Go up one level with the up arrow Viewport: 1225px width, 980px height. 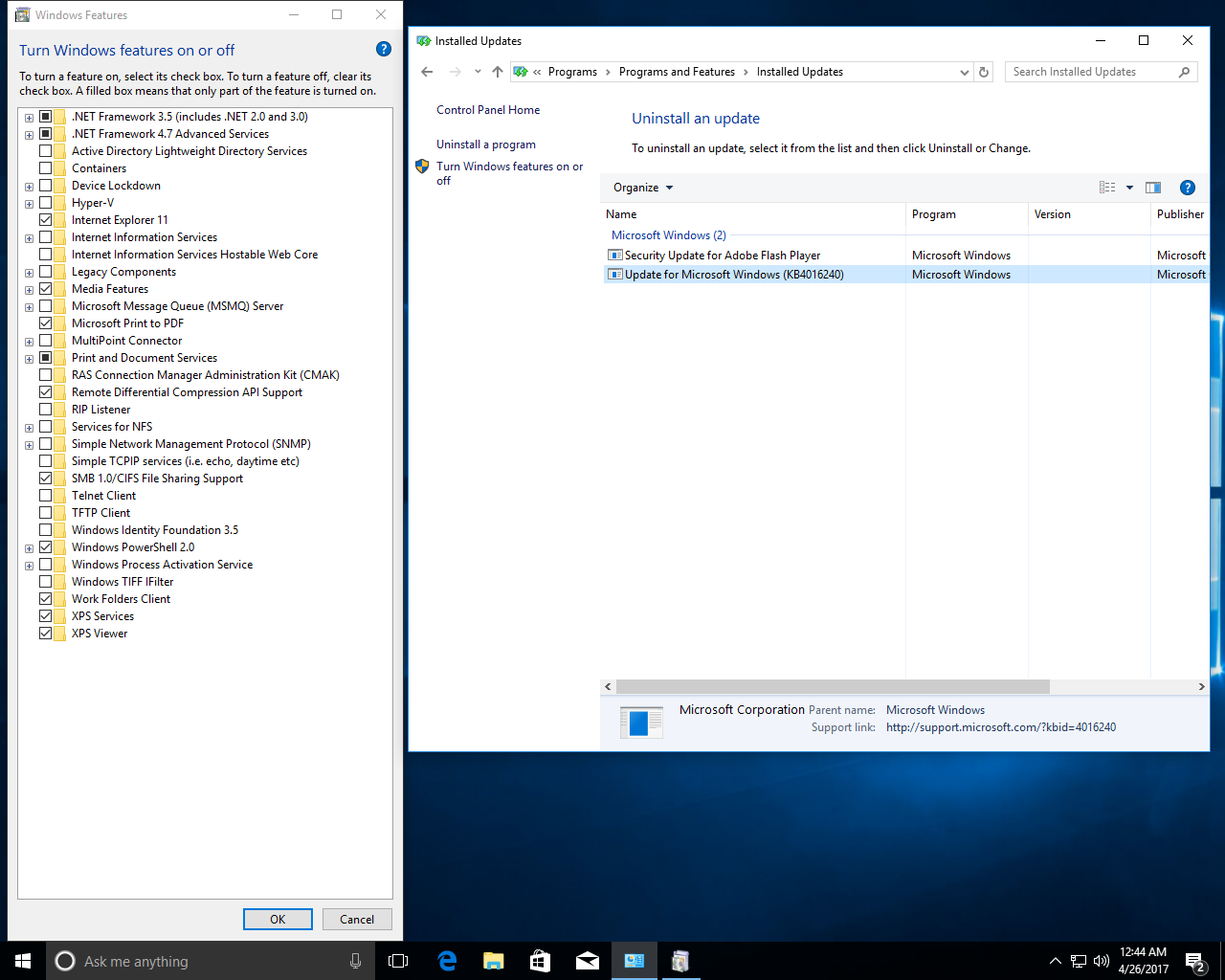(x=498, y=72)
